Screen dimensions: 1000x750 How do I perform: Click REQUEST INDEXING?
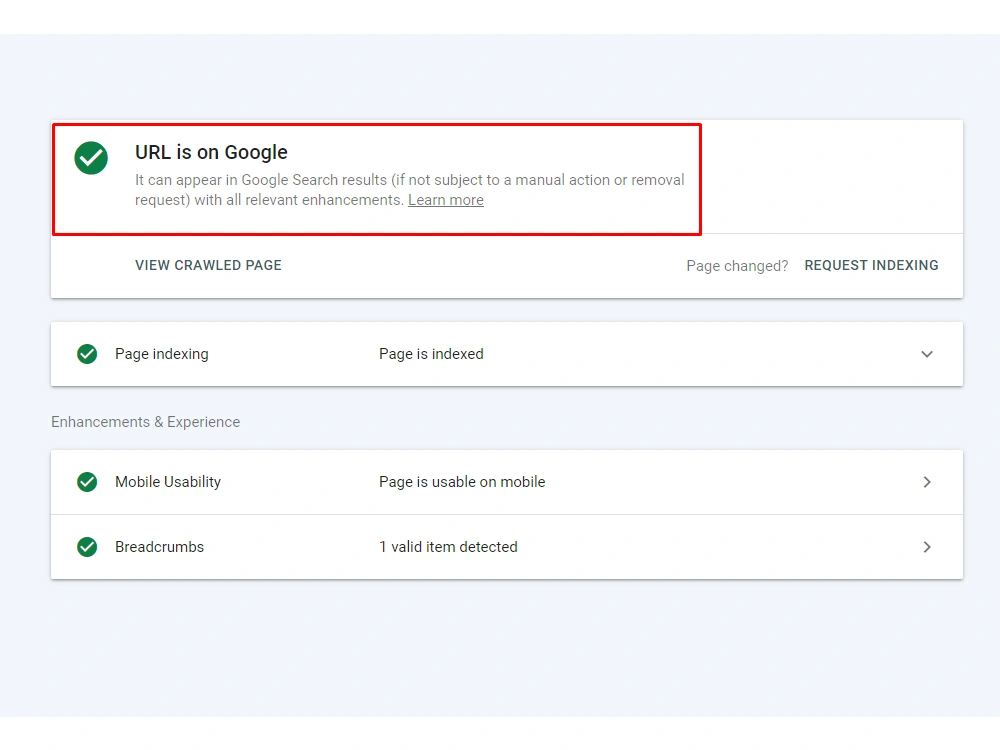click(x=871, y=265)
